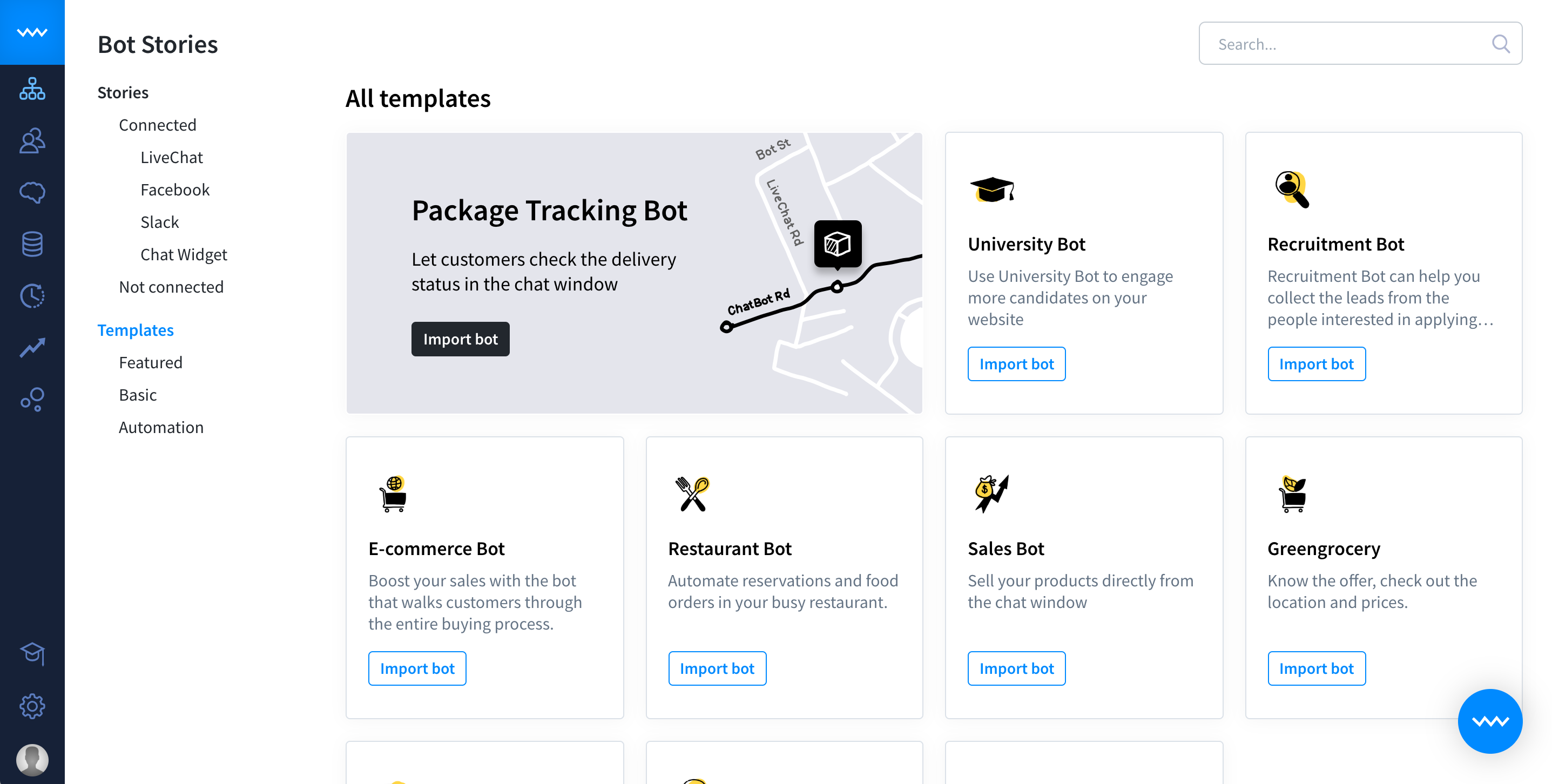Click the search magnifier icon
The image size is (1552, 784).
[x=1500, y=44]
